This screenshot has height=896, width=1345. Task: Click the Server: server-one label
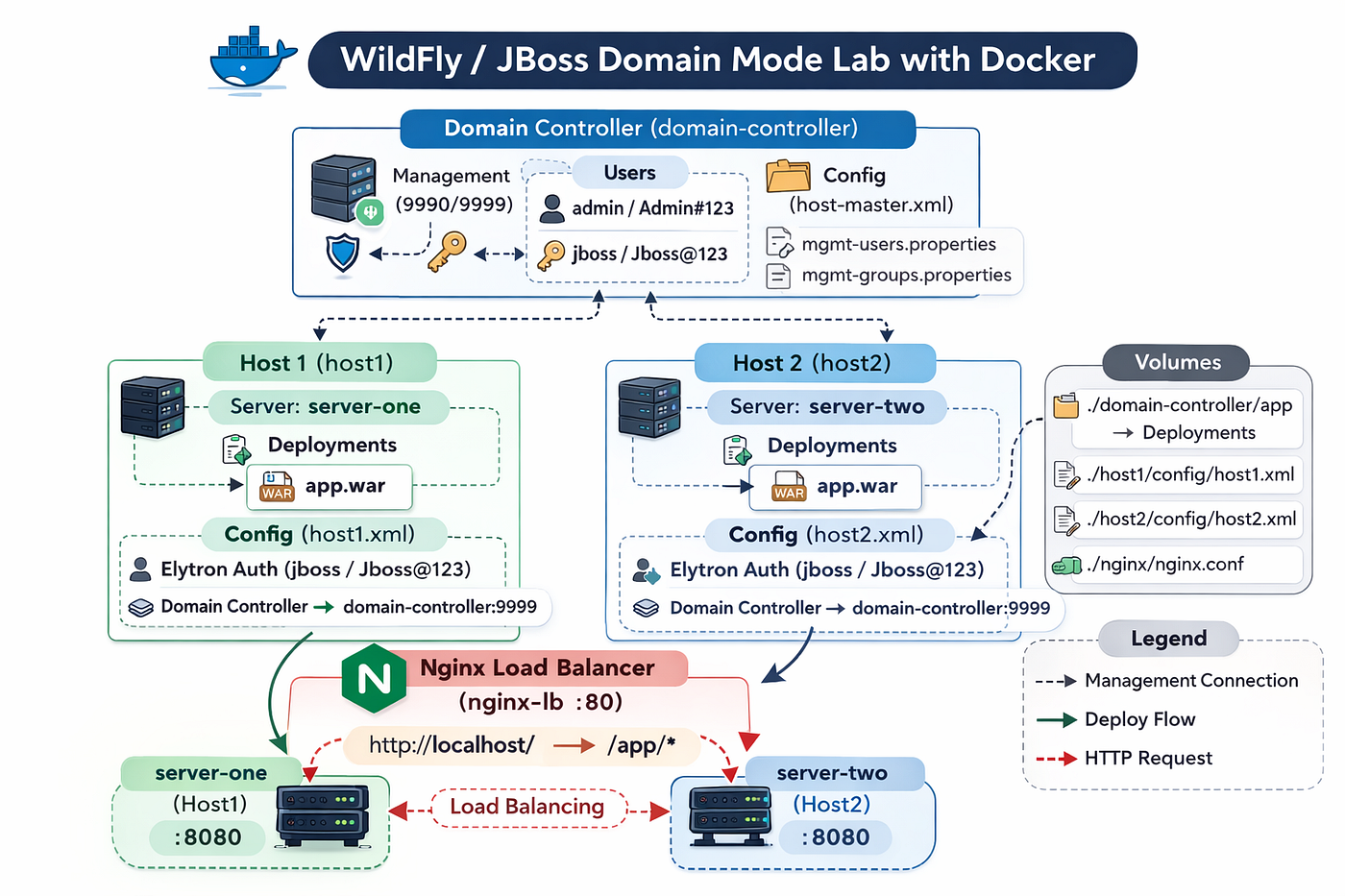click(327, 406)
